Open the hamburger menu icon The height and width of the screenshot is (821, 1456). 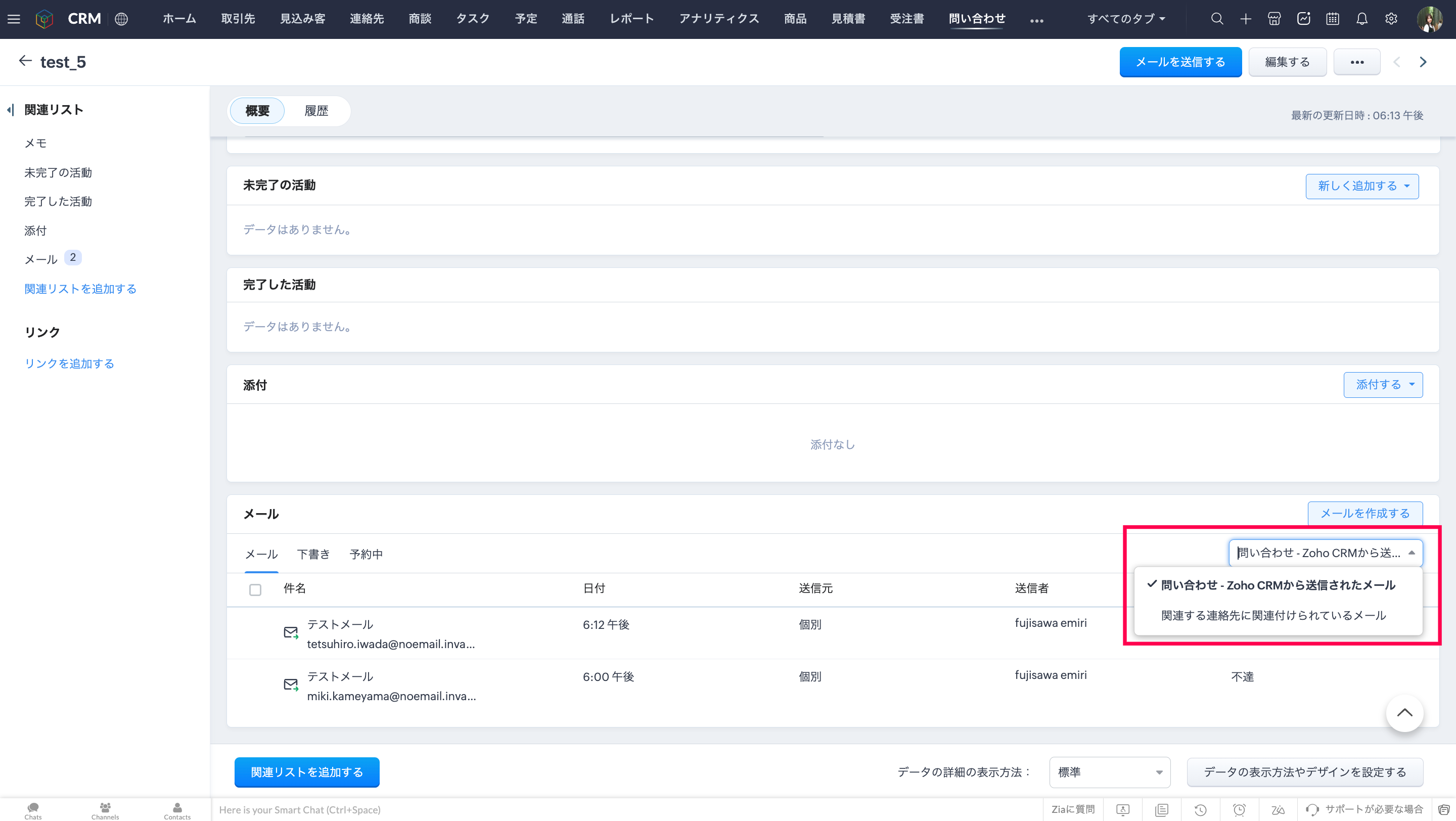pos(14,19)
